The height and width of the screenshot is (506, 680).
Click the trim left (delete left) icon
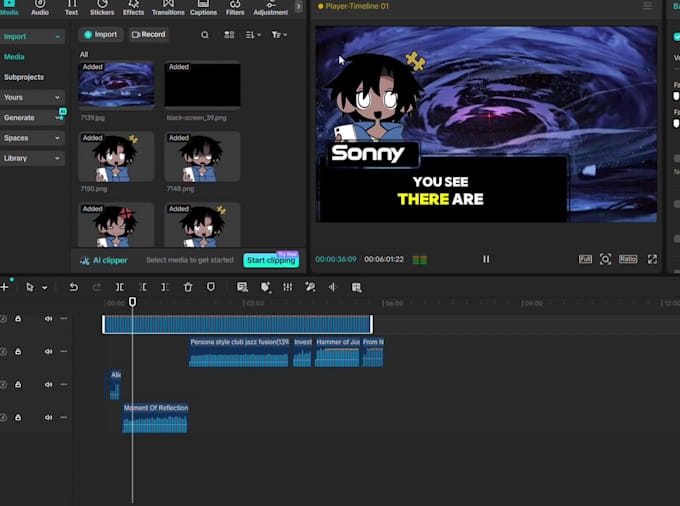click(143, 287)
